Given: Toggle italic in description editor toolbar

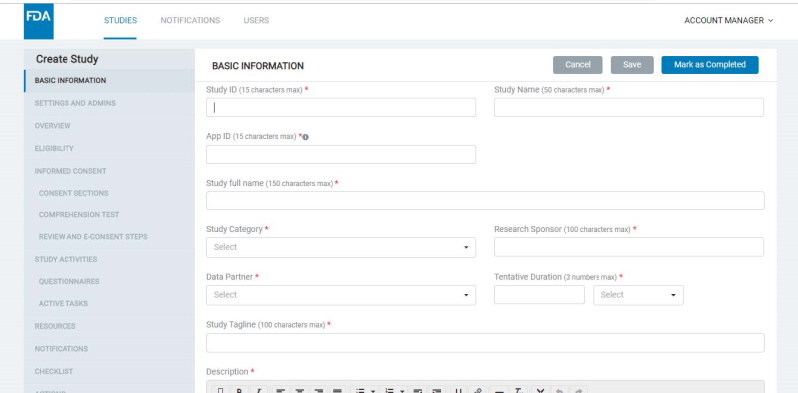Looking at the screenshot, I should pos(259,390).
